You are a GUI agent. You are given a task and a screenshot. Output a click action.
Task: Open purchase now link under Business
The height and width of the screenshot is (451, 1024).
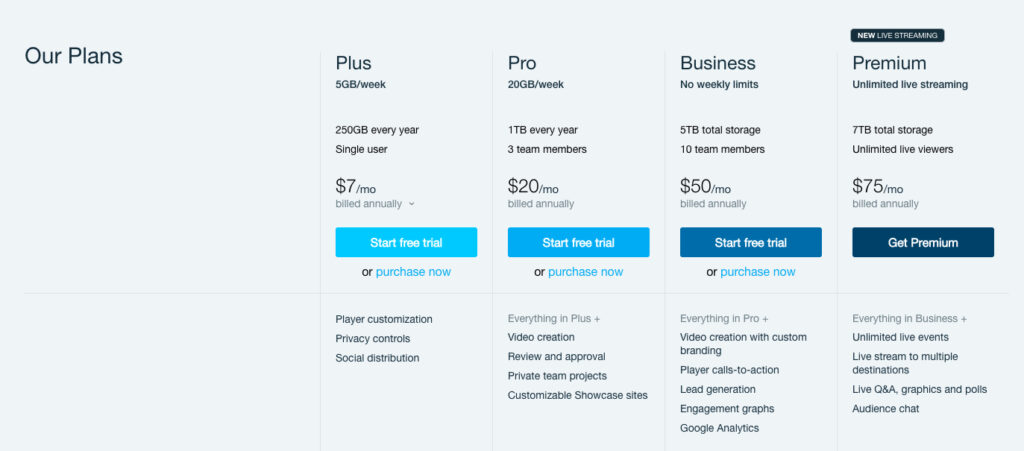(758, 272)
